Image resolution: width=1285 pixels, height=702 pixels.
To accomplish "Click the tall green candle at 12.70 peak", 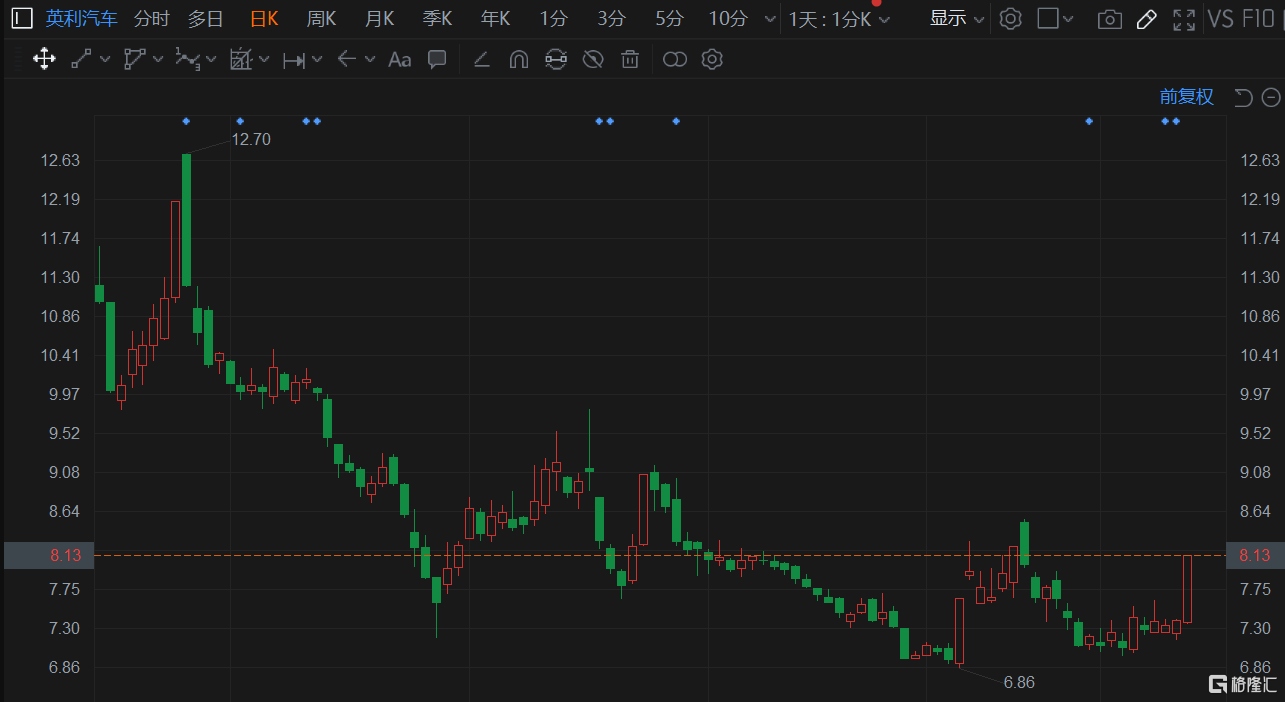I will click(186, 220).
